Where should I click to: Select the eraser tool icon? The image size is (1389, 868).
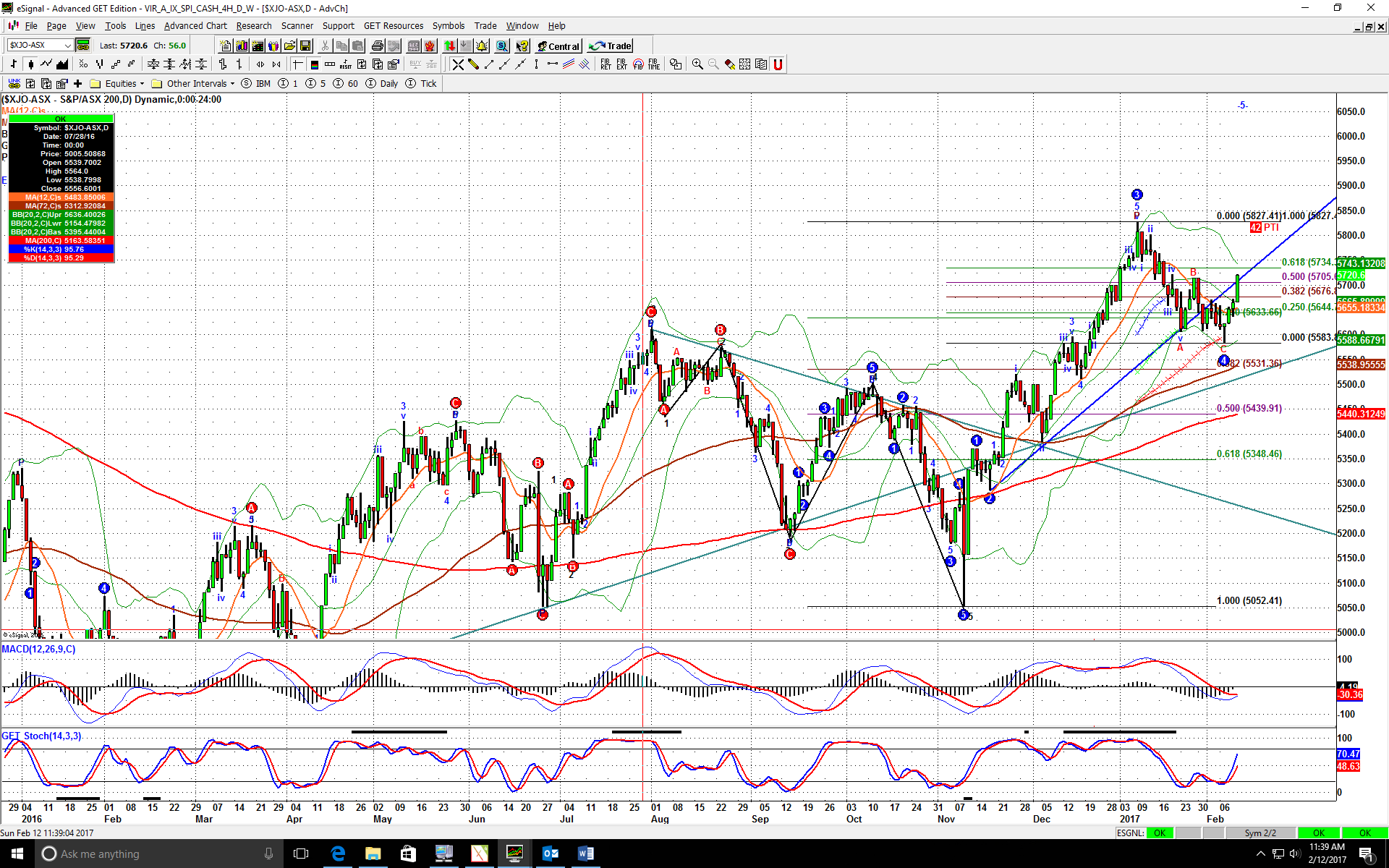tap(730, 64)
